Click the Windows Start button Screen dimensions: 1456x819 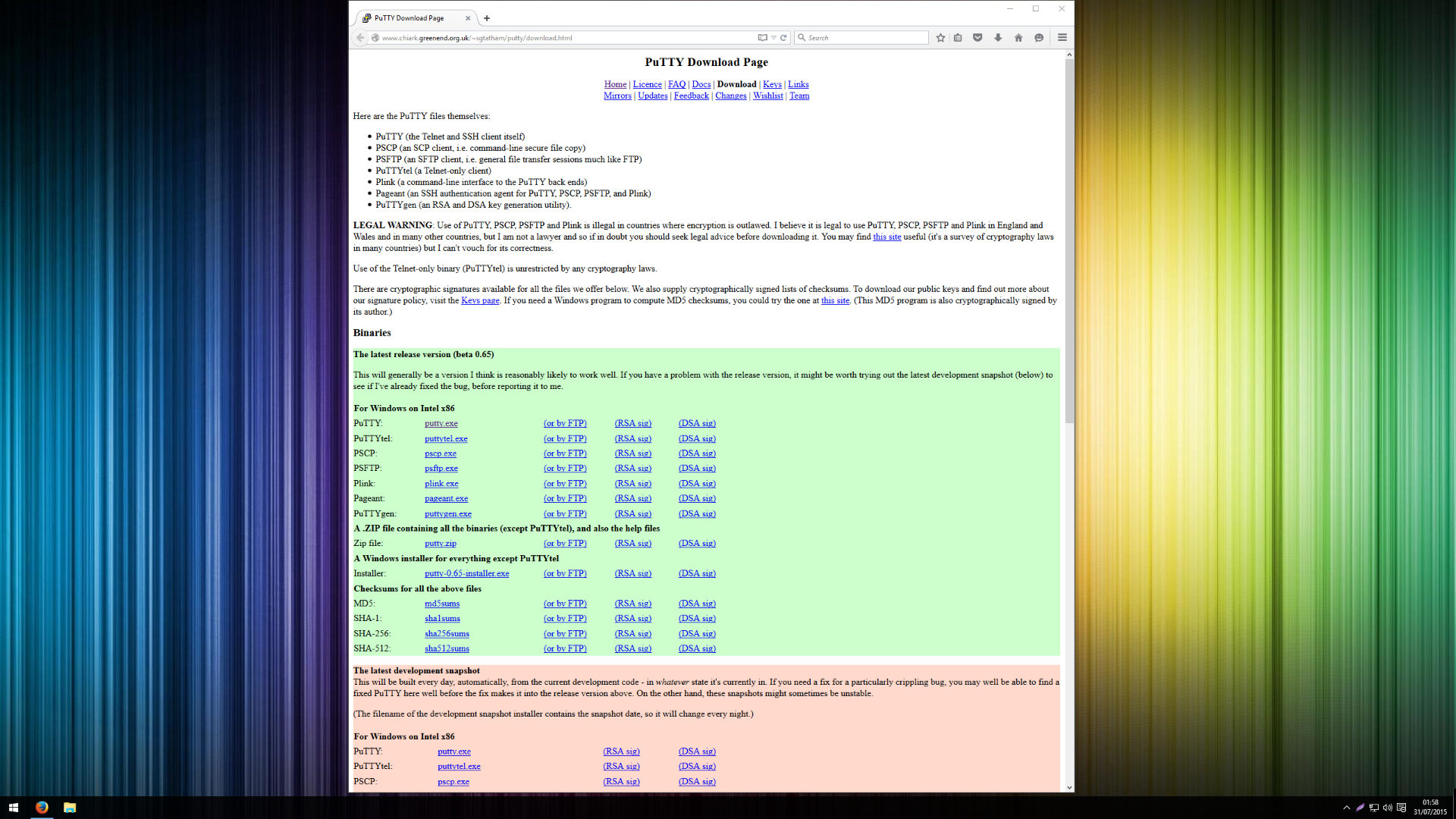14,808
